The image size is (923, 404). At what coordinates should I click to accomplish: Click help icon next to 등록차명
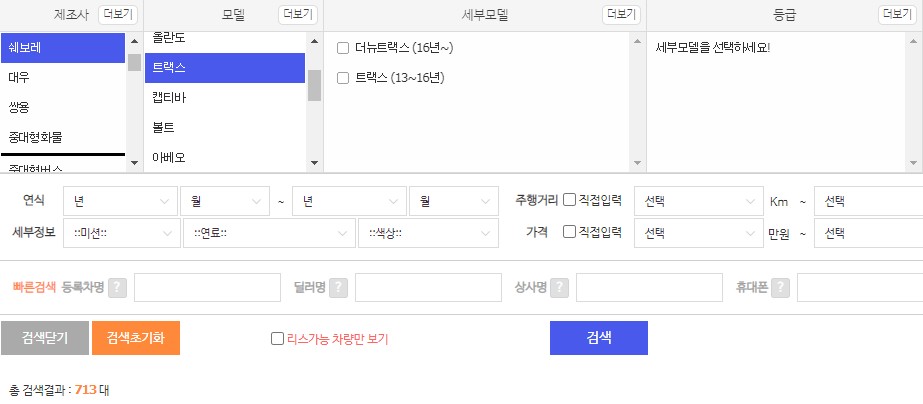pos(117,288)
